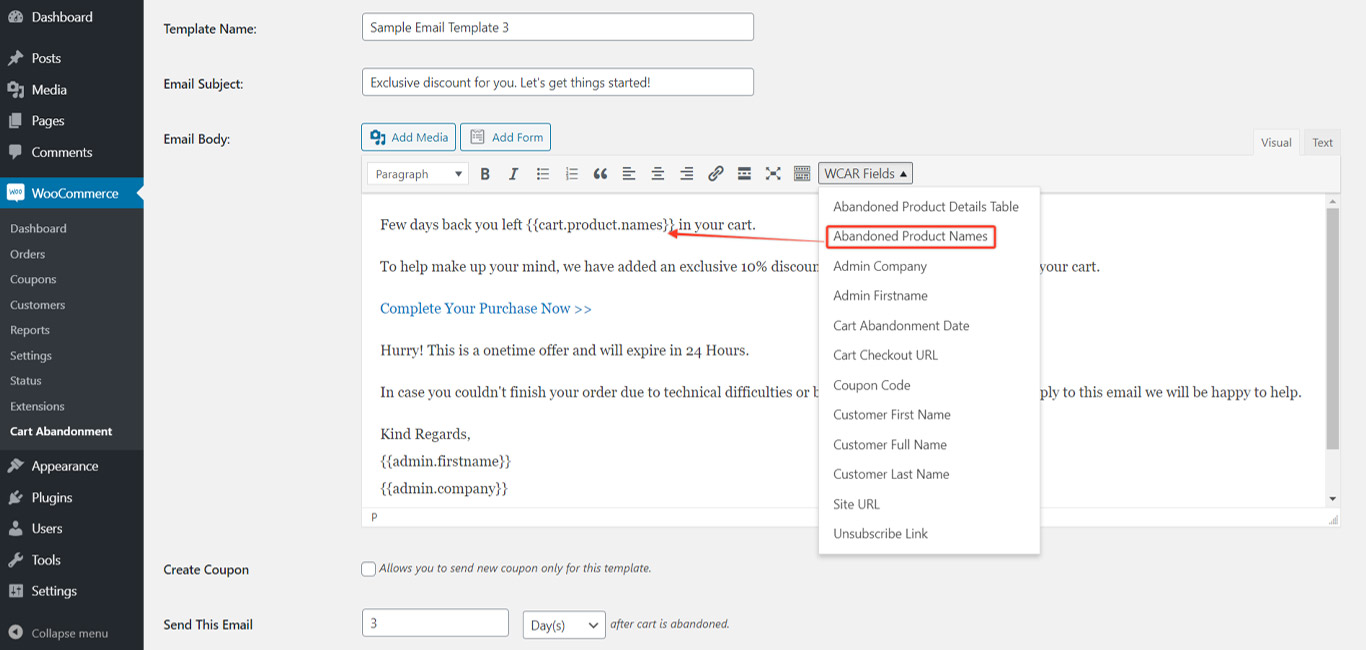Screen dimensions: 1366x650
Task: Align text left
Action: [629, 174]
